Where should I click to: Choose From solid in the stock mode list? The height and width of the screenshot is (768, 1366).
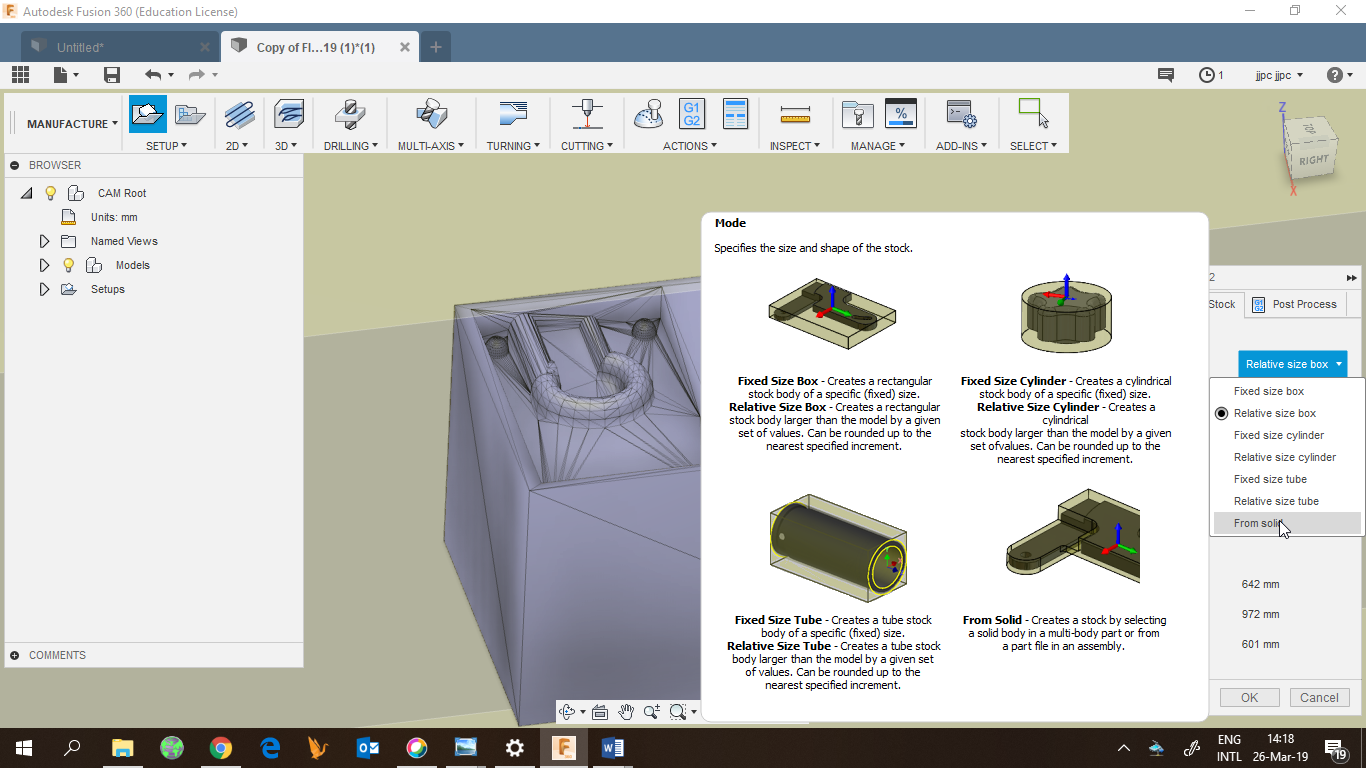[x=1258, y=523]
